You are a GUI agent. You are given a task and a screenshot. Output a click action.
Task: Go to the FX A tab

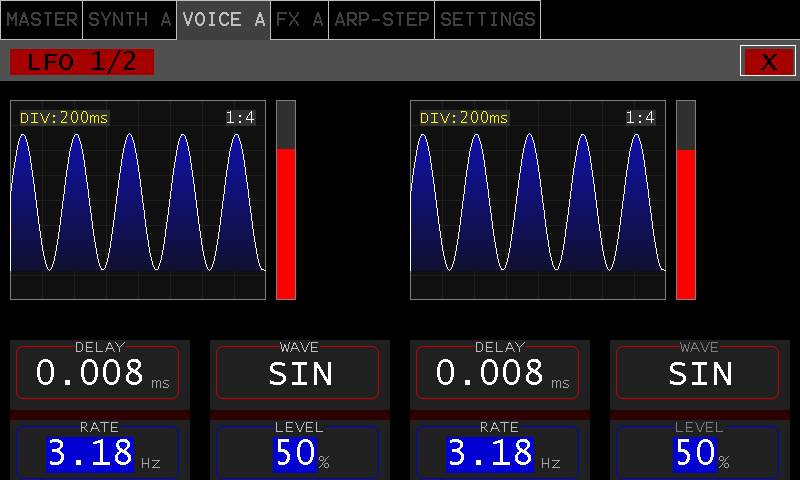click(x=299, y=20)
